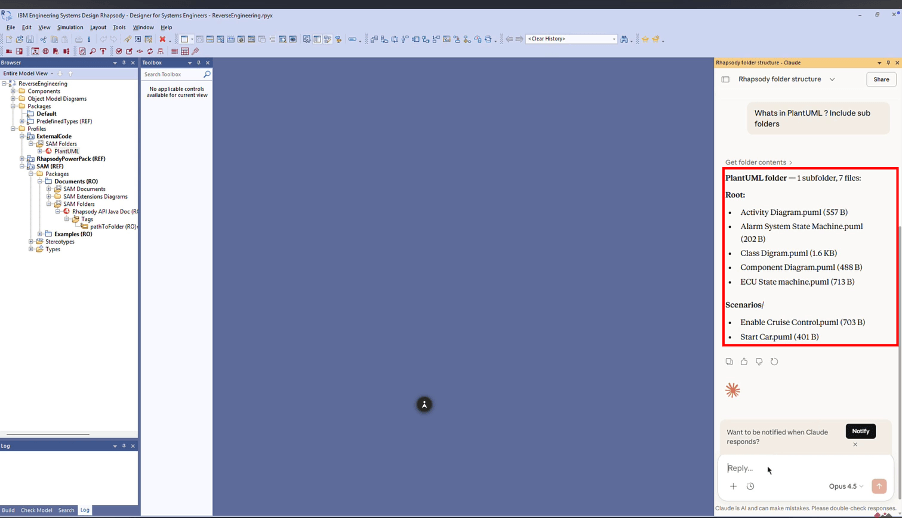Viewport: 902px width, 518px height.
Task: Click the Browser panel horizontal scrollbar
Action: (x=48, y=434)
